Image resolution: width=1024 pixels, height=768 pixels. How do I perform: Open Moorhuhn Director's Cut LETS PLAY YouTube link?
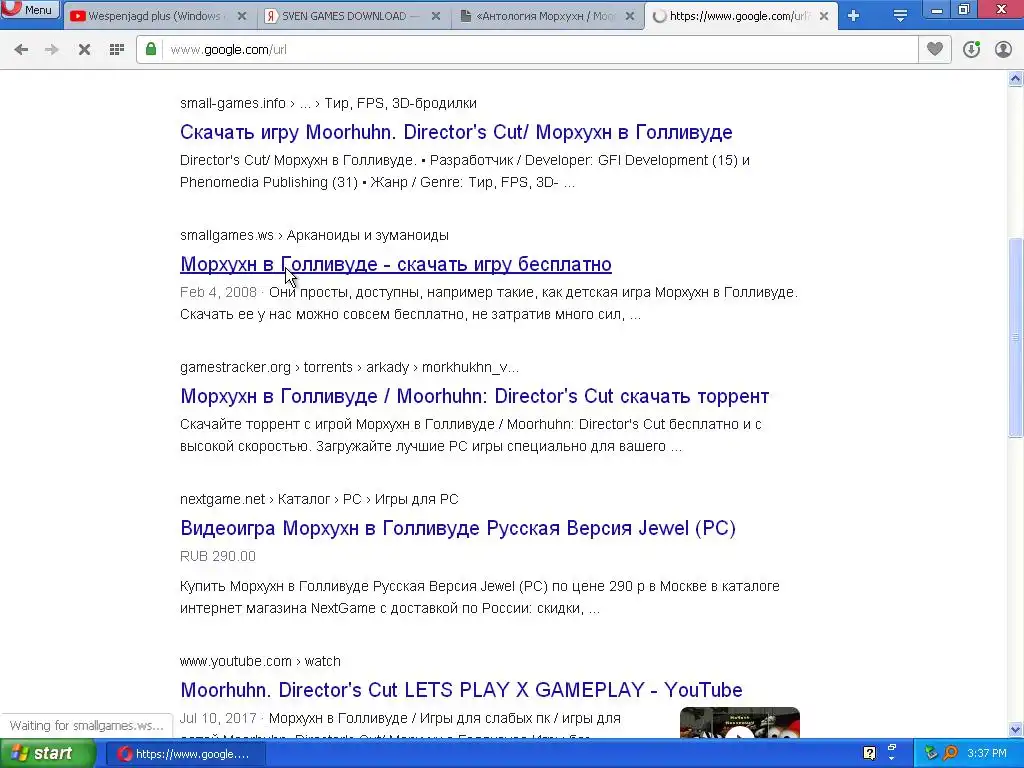coord(461,690)
